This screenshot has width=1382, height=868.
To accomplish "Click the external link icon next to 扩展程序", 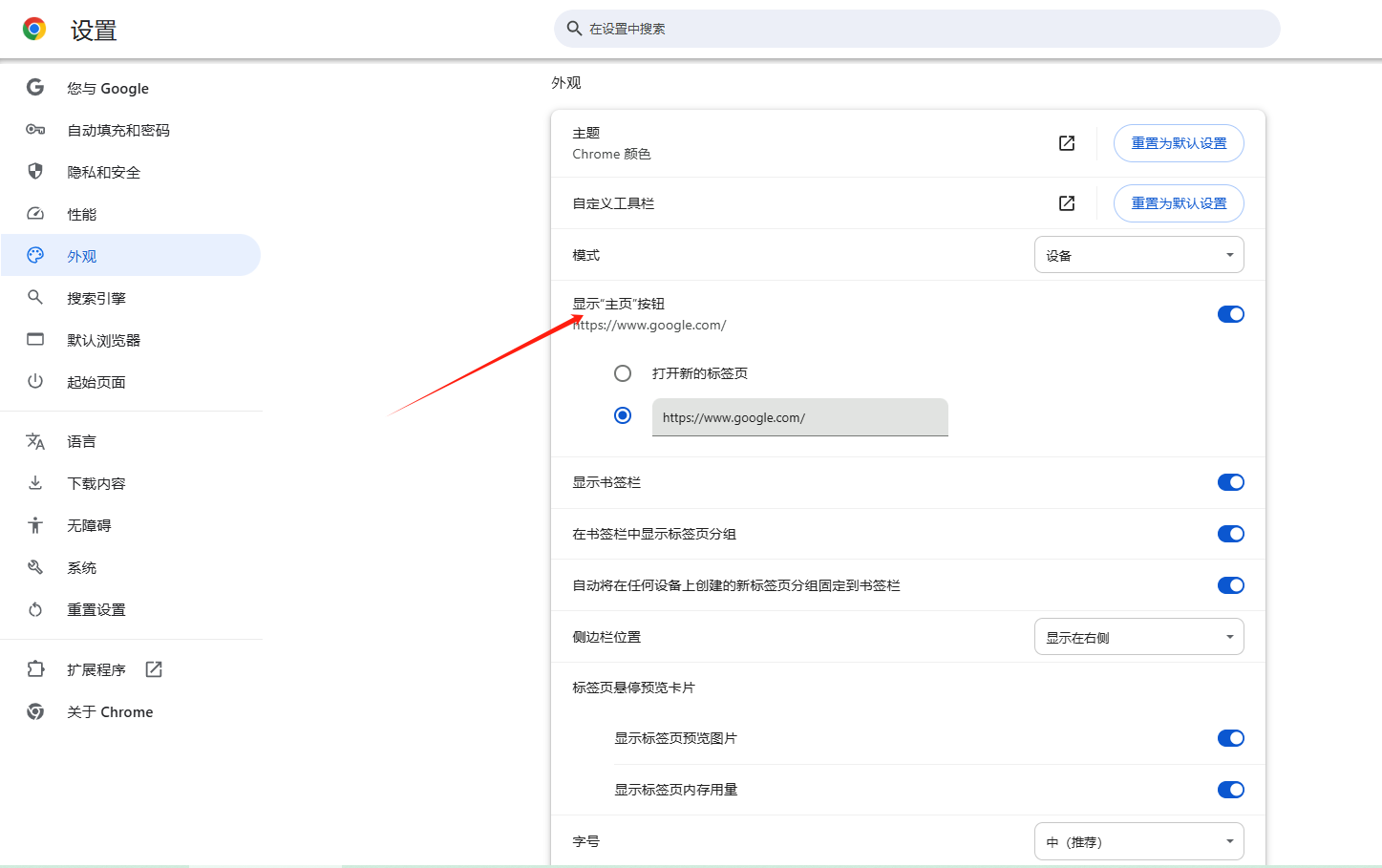I will [x=154, y=669].
